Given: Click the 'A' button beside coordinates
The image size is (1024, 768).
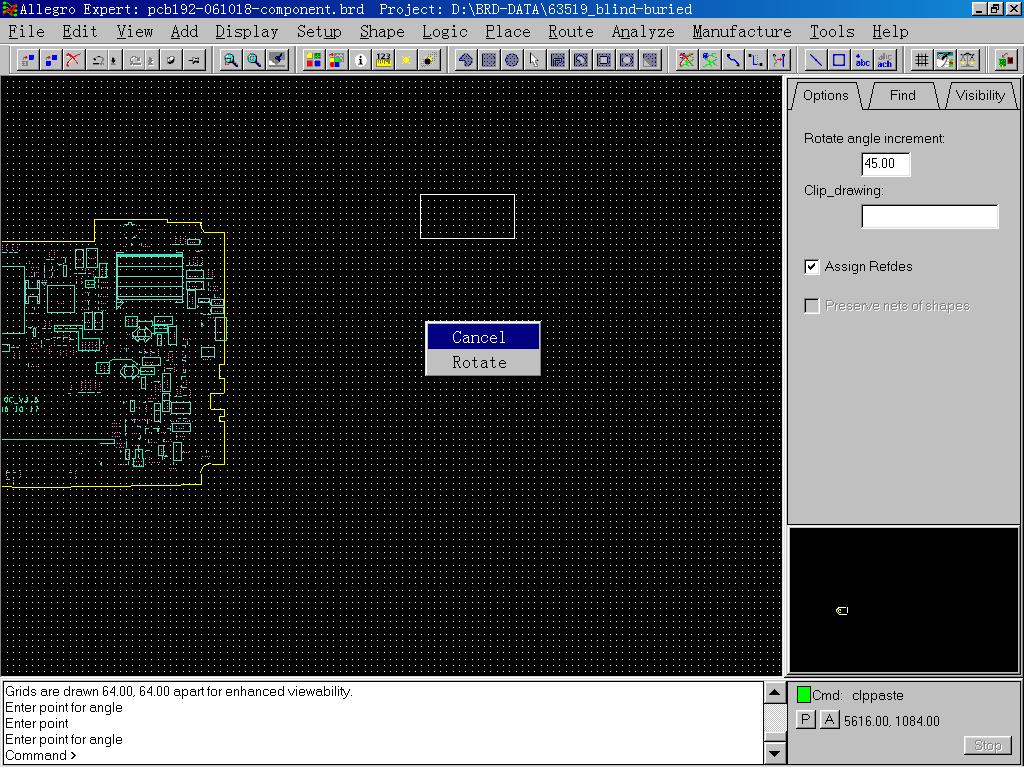Looking at the screenshot, I should (829, 720).
